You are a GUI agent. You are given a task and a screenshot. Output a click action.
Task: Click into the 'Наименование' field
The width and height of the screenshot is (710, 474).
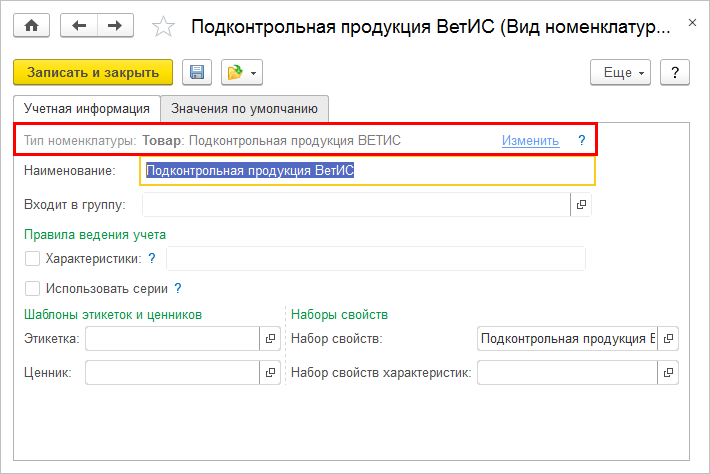point(367,171)
